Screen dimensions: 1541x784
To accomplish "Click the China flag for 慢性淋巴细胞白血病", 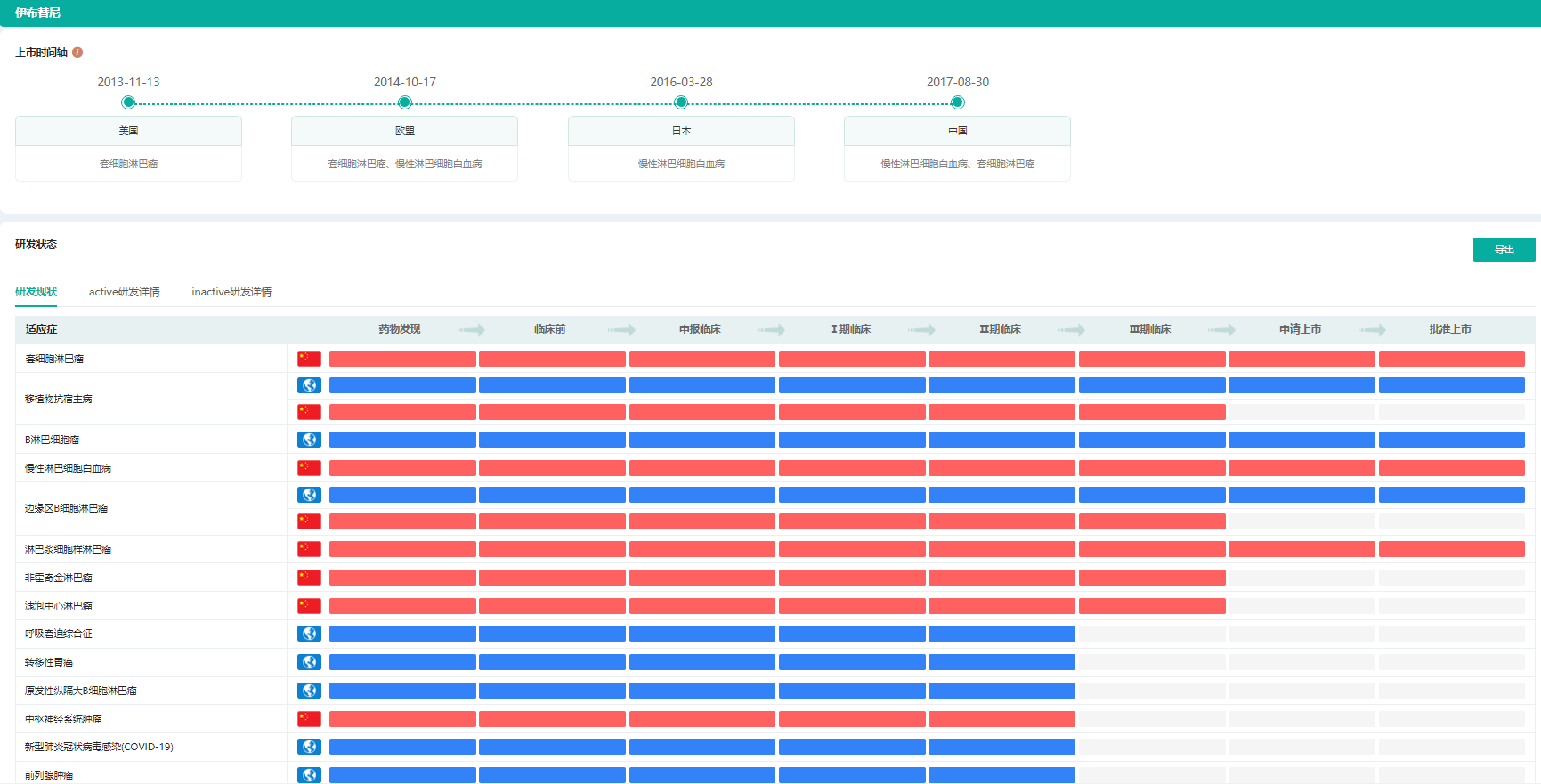I will tap(309, 468).
